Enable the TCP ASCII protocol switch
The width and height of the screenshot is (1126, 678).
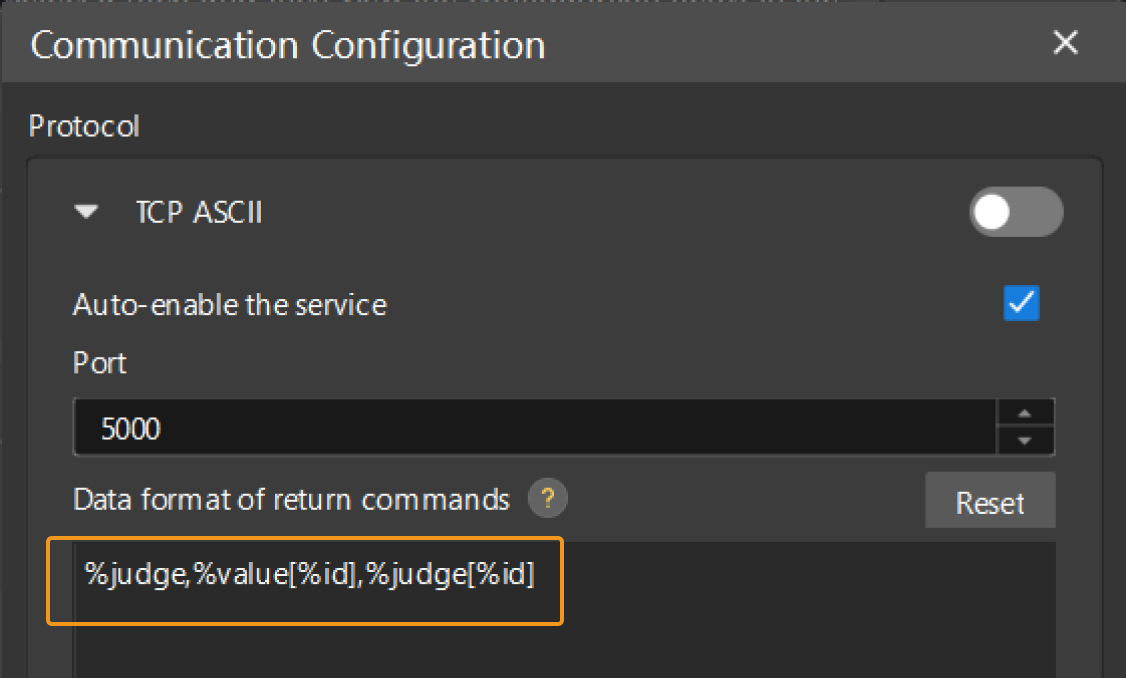pos(1016,212)
